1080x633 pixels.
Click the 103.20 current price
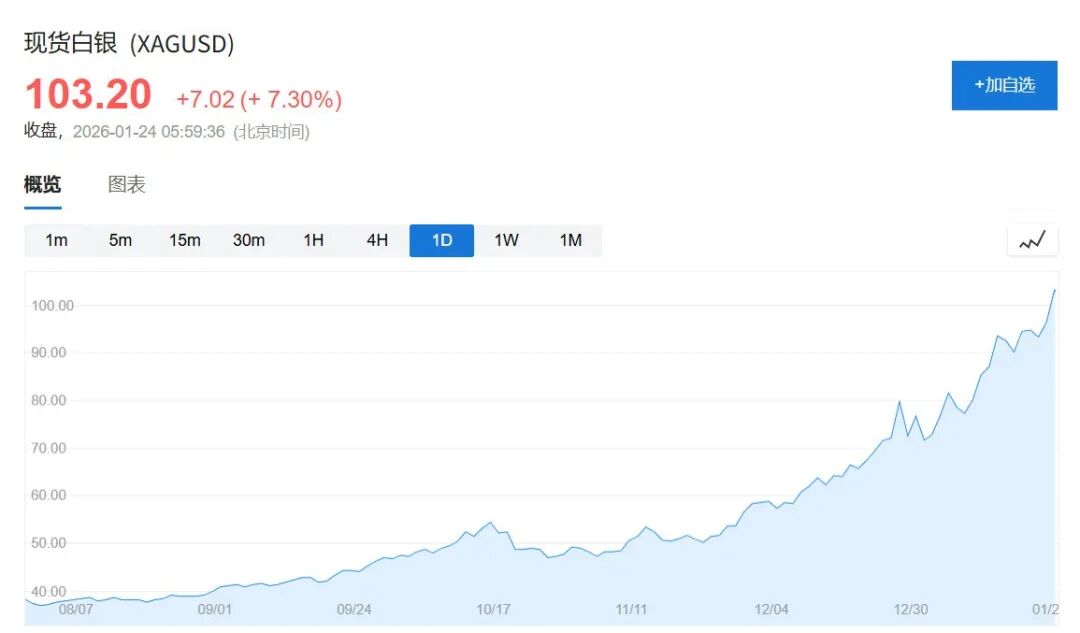tap(88, 95)
